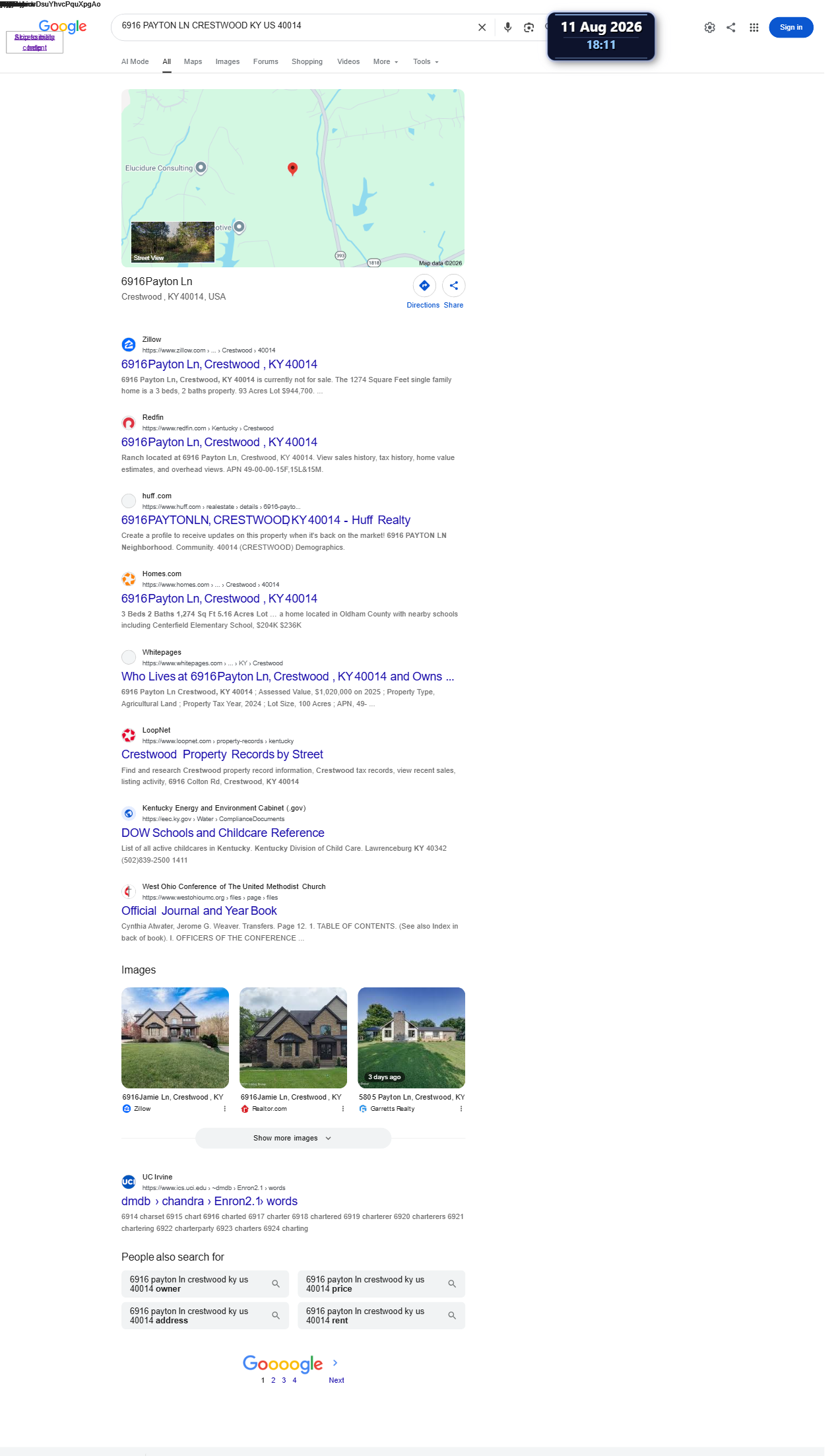The height and width of the screenshot is (1456, 834).
Task: Click the Elucidure Consulting map marker
Action: [x=201, y=168]
